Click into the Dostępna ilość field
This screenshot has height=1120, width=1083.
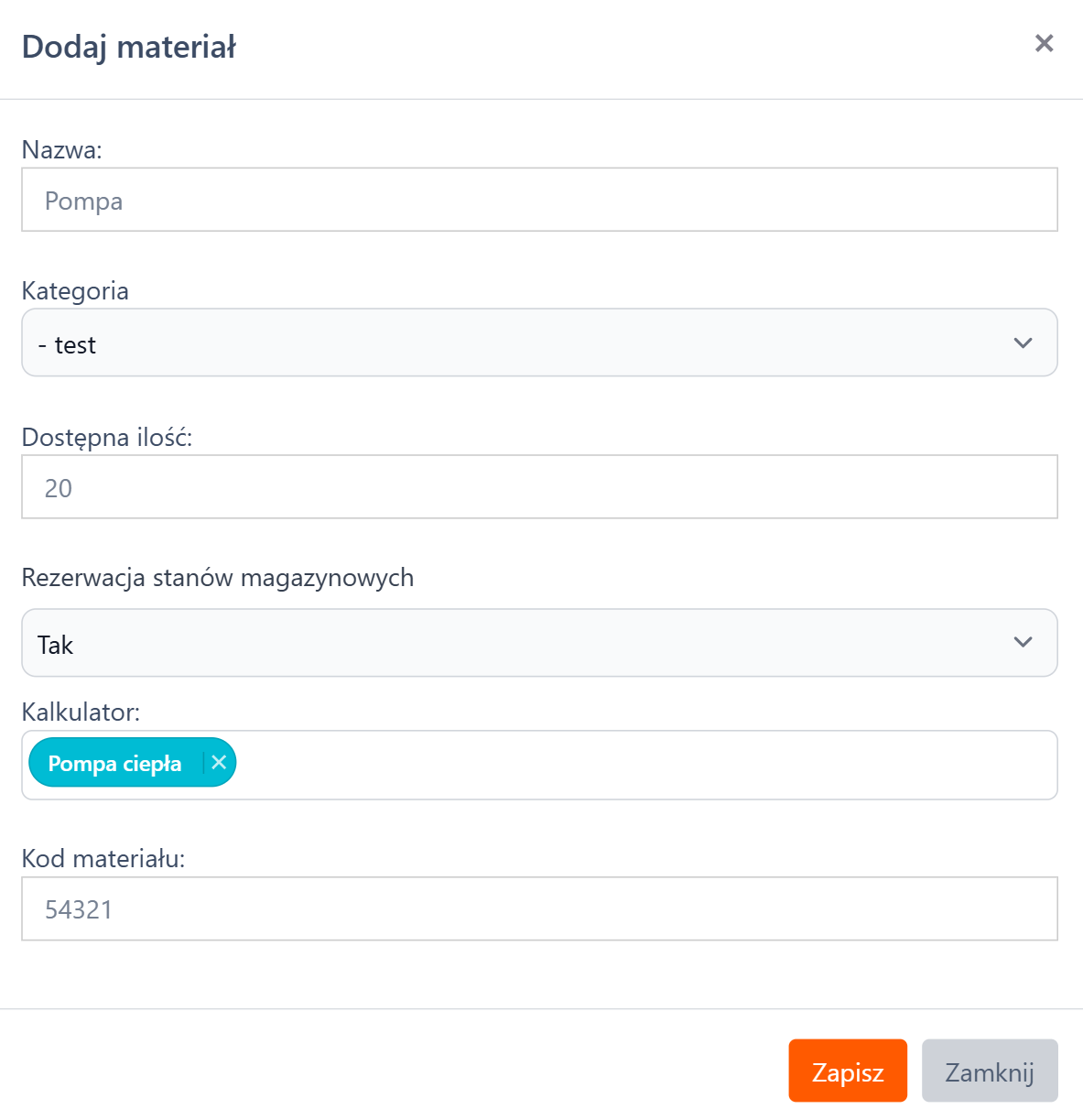pos(539,487)
